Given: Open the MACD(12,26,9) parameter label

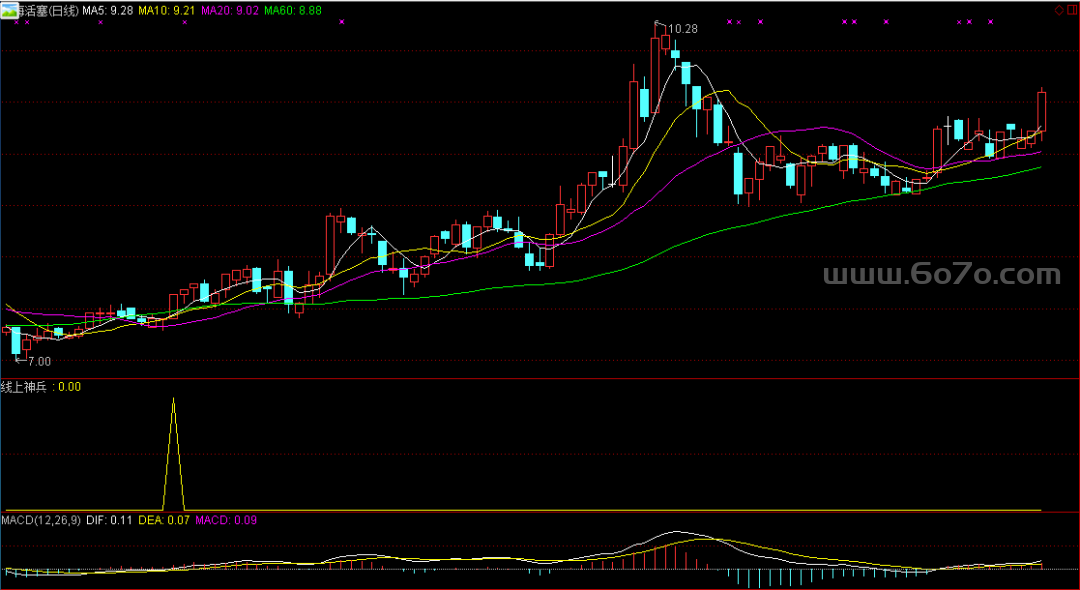Looking at the screenshot, I should coord(41,520).
